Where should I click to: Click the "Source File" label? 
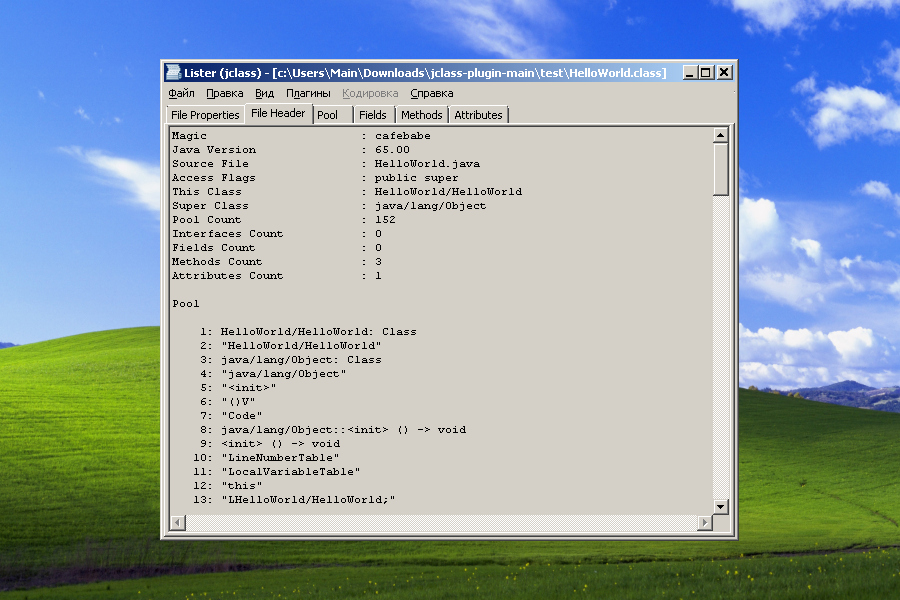(210, 164)
